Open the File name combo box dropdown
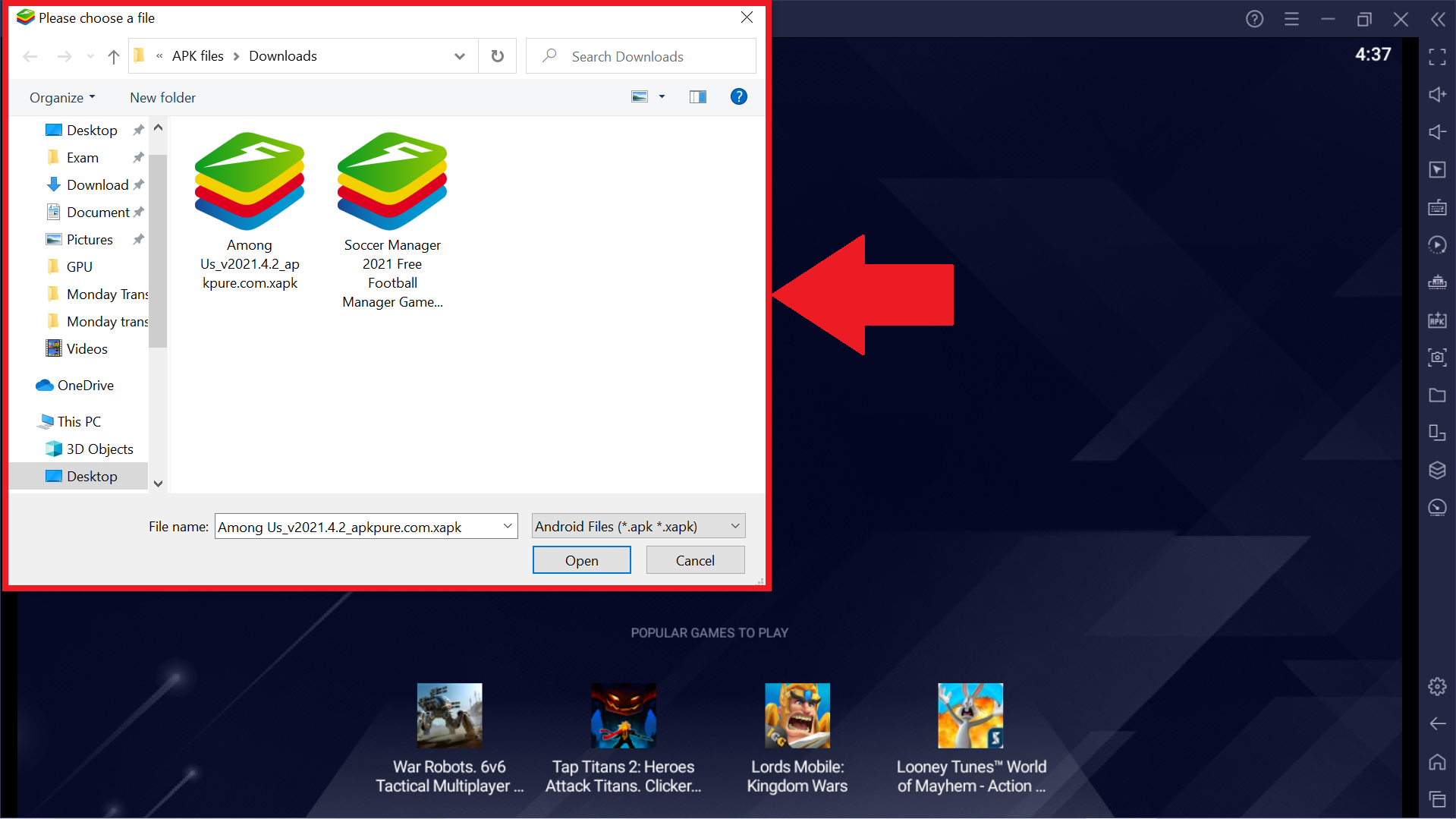The height and width of the screenshot is (819, 1456). tap(508, 526)
